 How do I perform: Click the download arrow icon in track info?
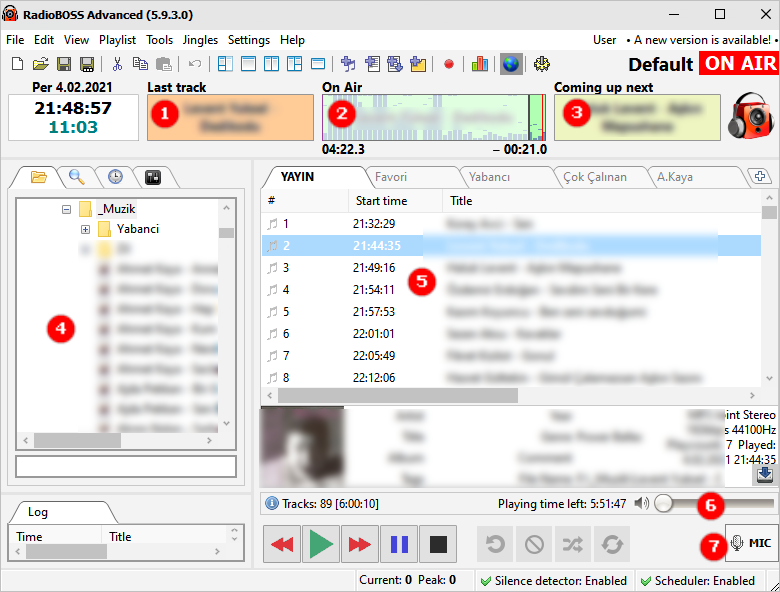click(x=764, y=474)
